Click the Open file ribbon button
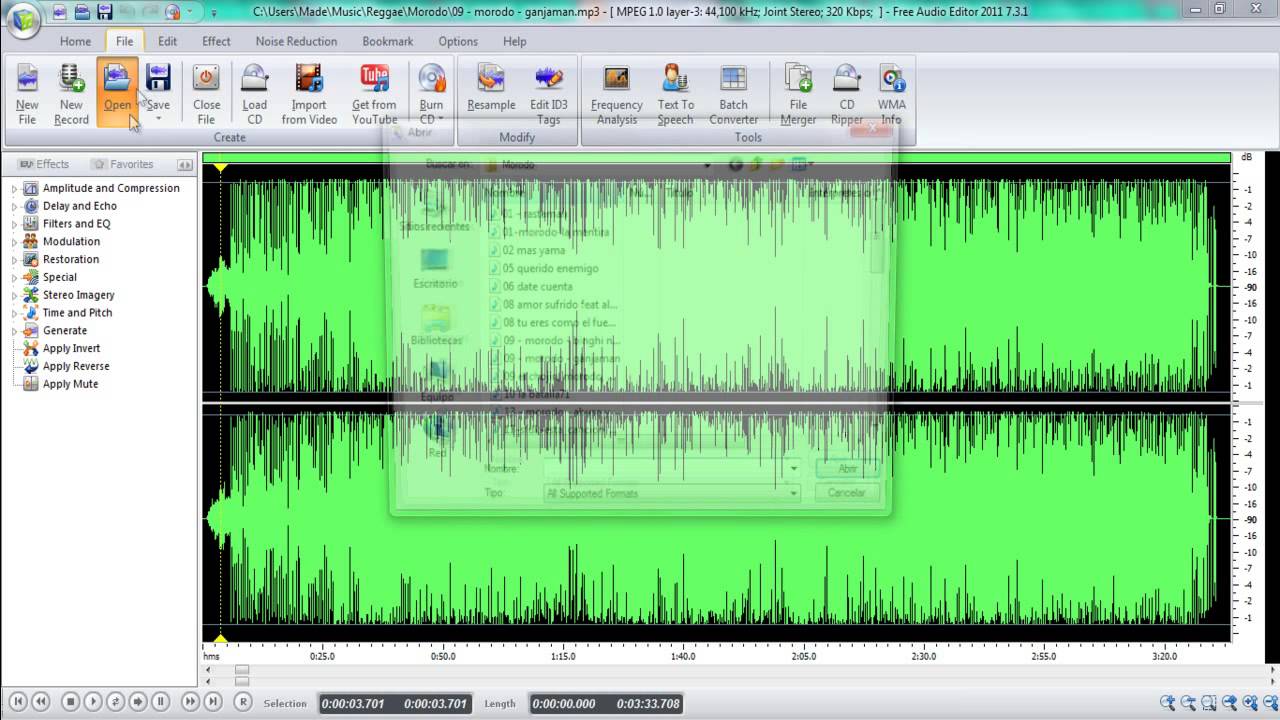This screenshot has height=720, width=1280. (x=117, y=95)
